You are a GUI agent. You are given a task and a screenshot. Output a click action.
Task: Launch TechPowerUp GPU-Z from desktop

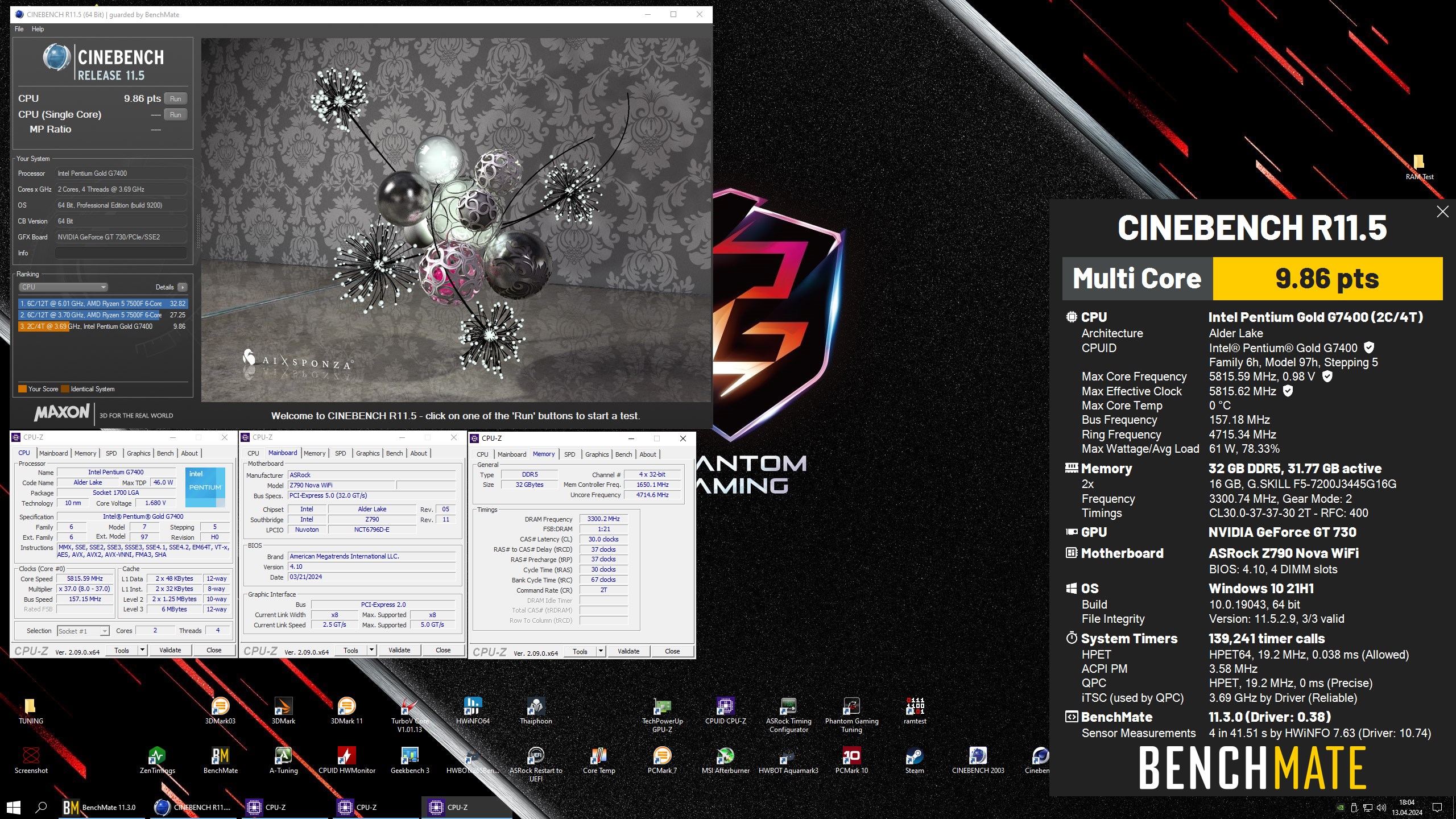point(662,714)
